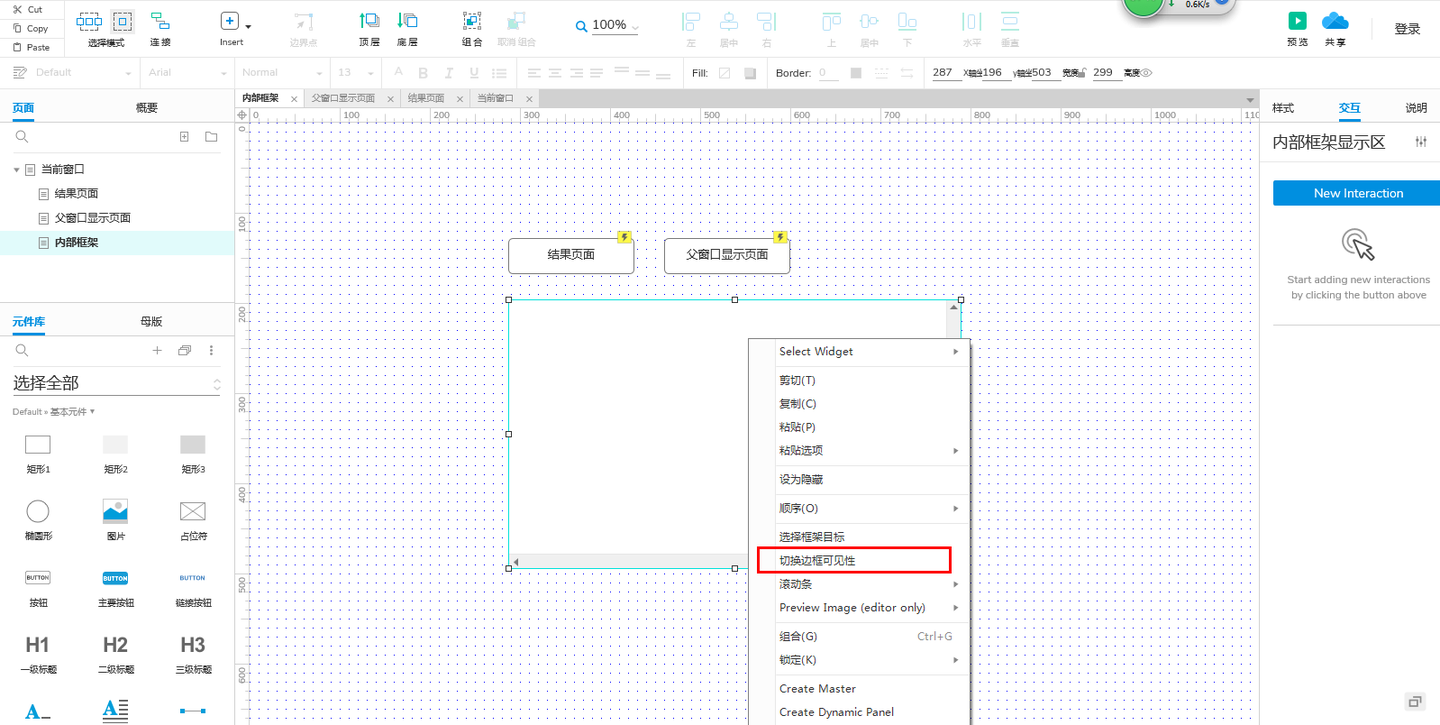Click the Paste clipboard icon in the toolbar
Image resolution: width=1440 pixels, height=725 pixels.
[x=17, y=47]
